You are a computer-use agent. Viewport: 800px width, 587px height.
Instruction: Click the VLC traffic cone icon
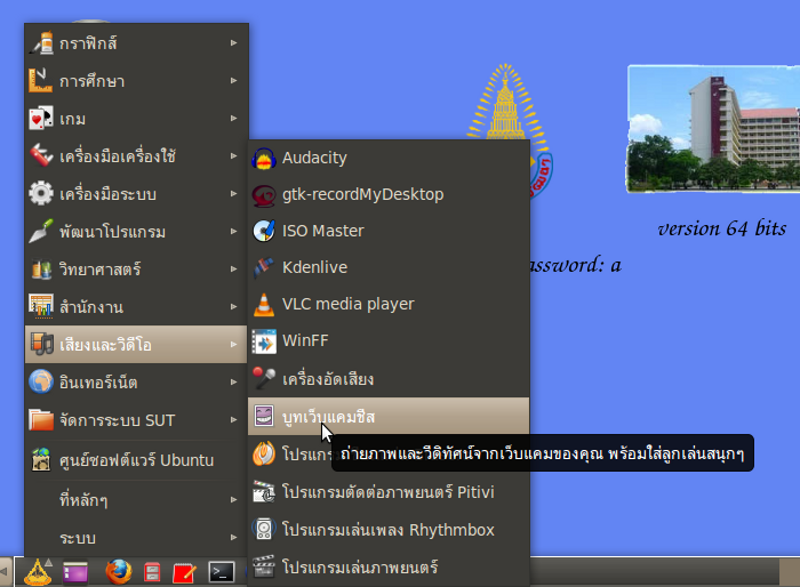(264, 304)
